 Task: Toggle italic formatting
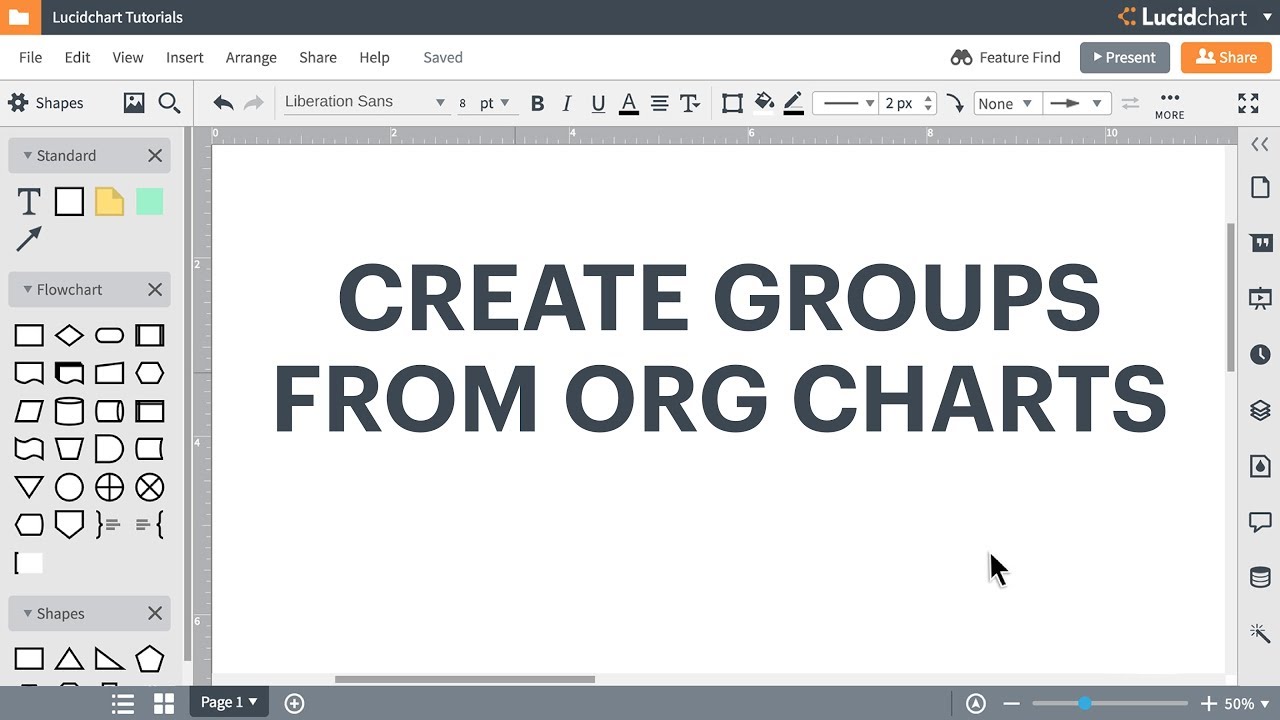tap(567, 103)
